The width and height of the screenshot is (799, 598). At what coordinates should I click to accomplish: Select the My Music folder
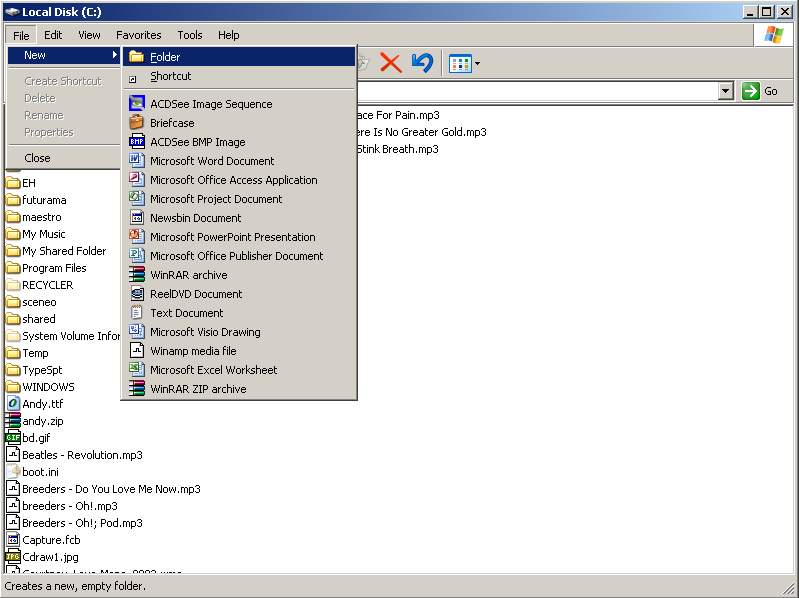[x=36, y=234]
